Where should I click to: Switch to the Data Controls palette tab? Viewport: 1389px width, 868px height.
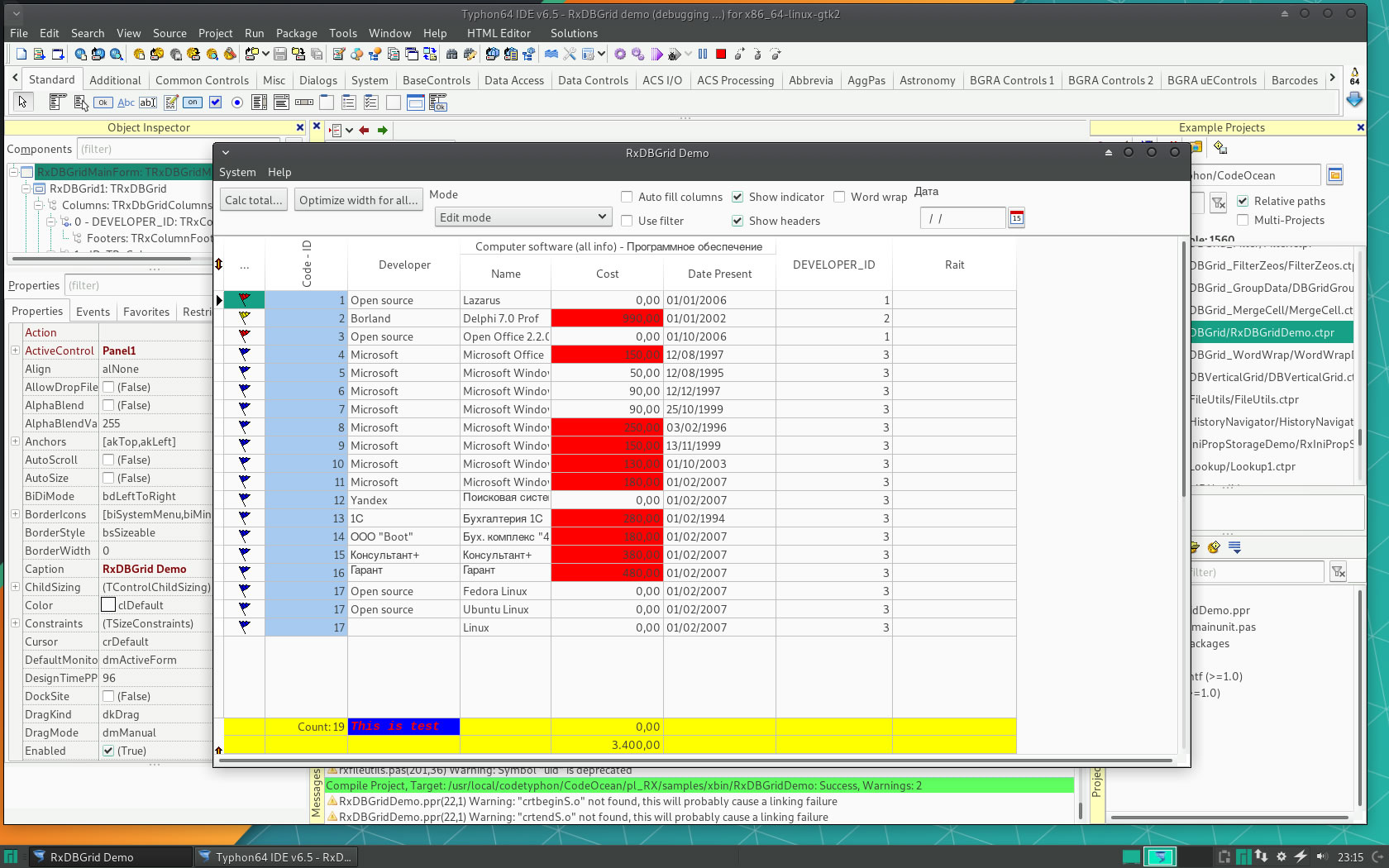tap(593, 80)
